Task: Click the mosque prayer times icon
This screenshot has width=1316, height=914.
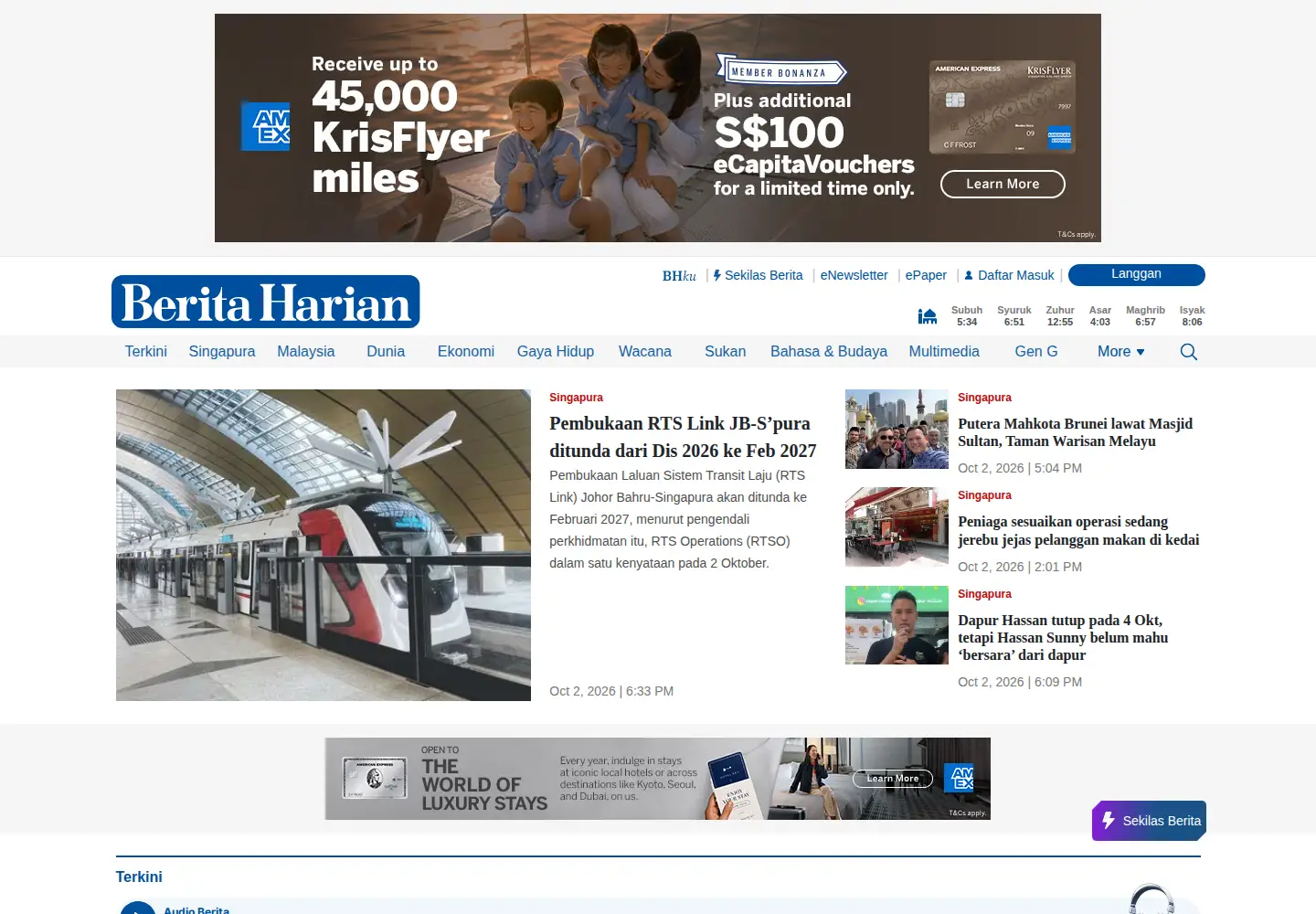Action: click(928, 316)
